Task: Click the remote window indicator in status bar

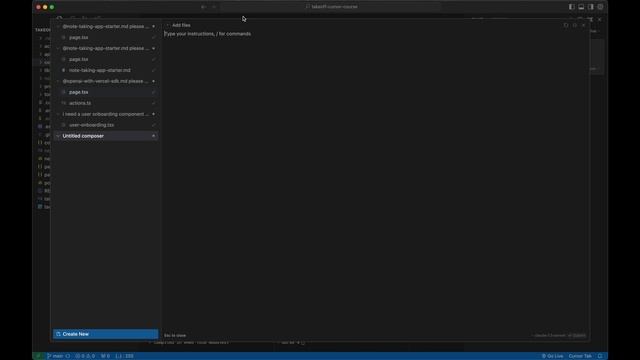Action: (x=38, y=356)
